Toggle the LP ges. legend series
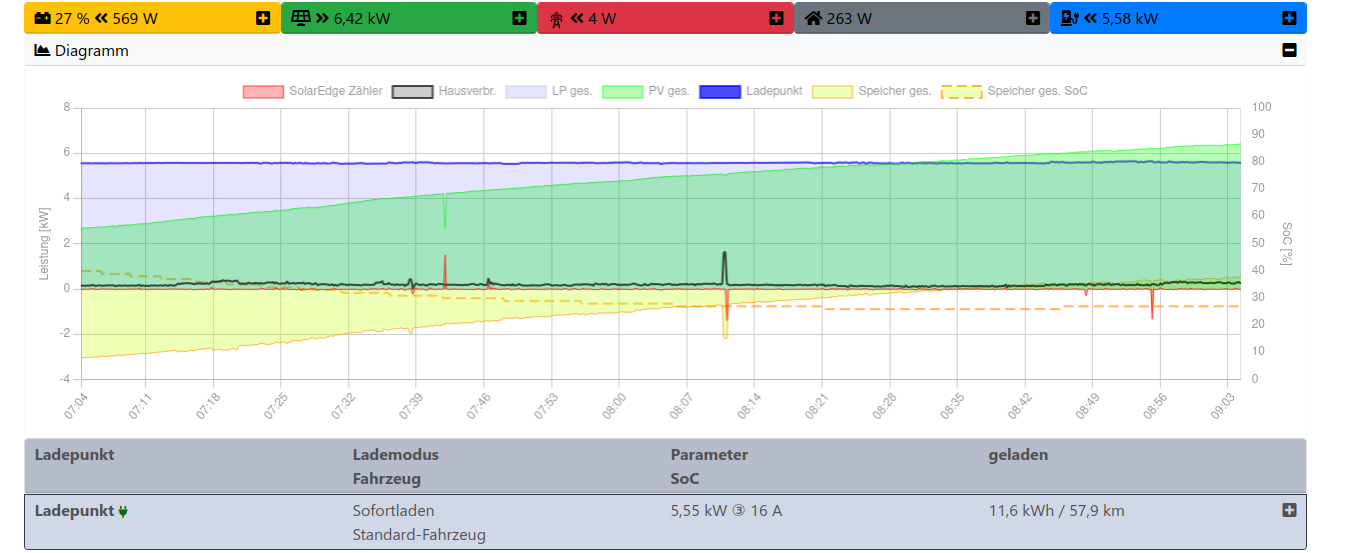This screenshot has width=1367, height=553. click(549, 91)
